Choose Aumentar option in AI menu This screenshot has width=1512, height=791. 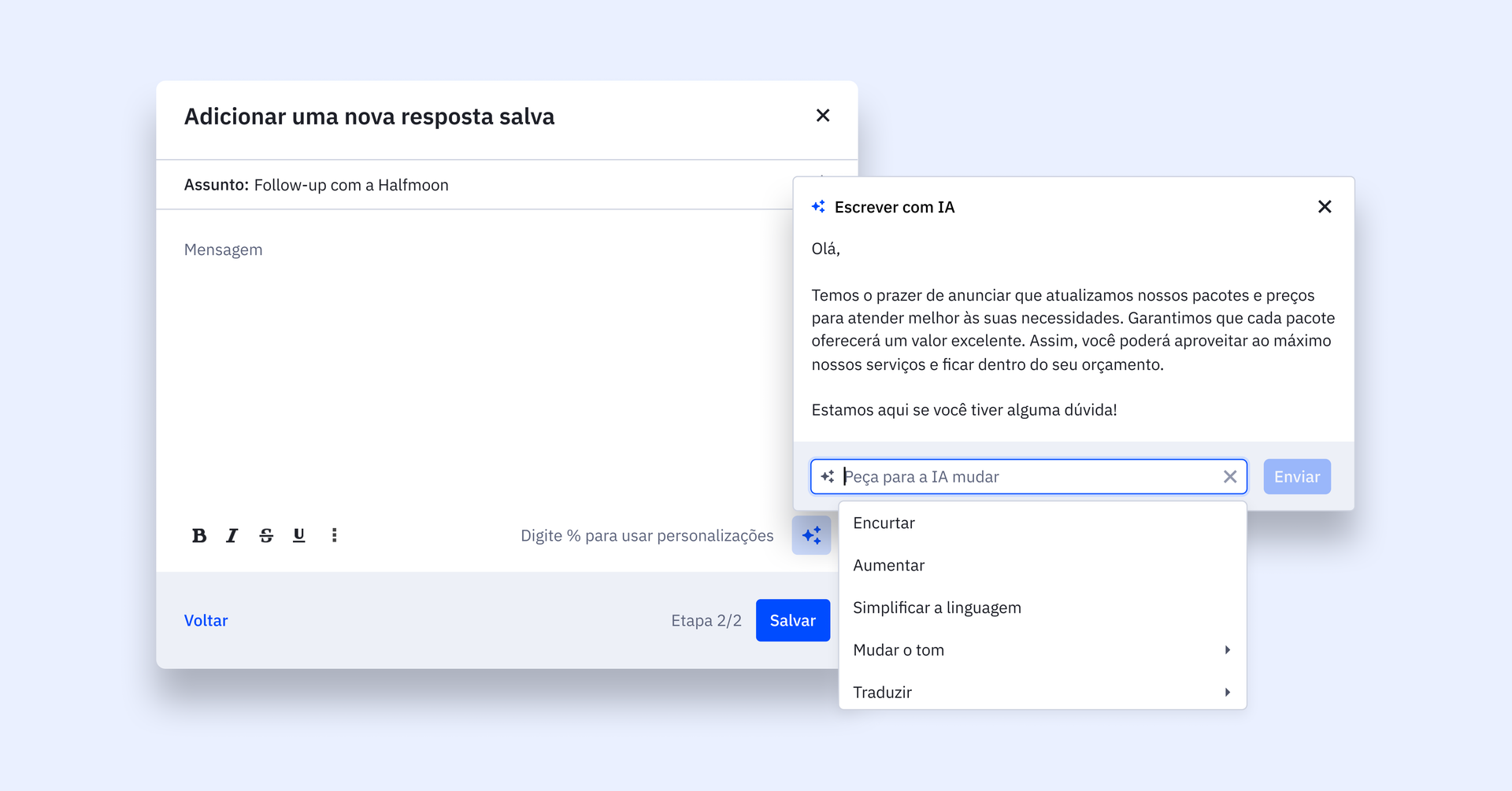[x=888, y=566]
